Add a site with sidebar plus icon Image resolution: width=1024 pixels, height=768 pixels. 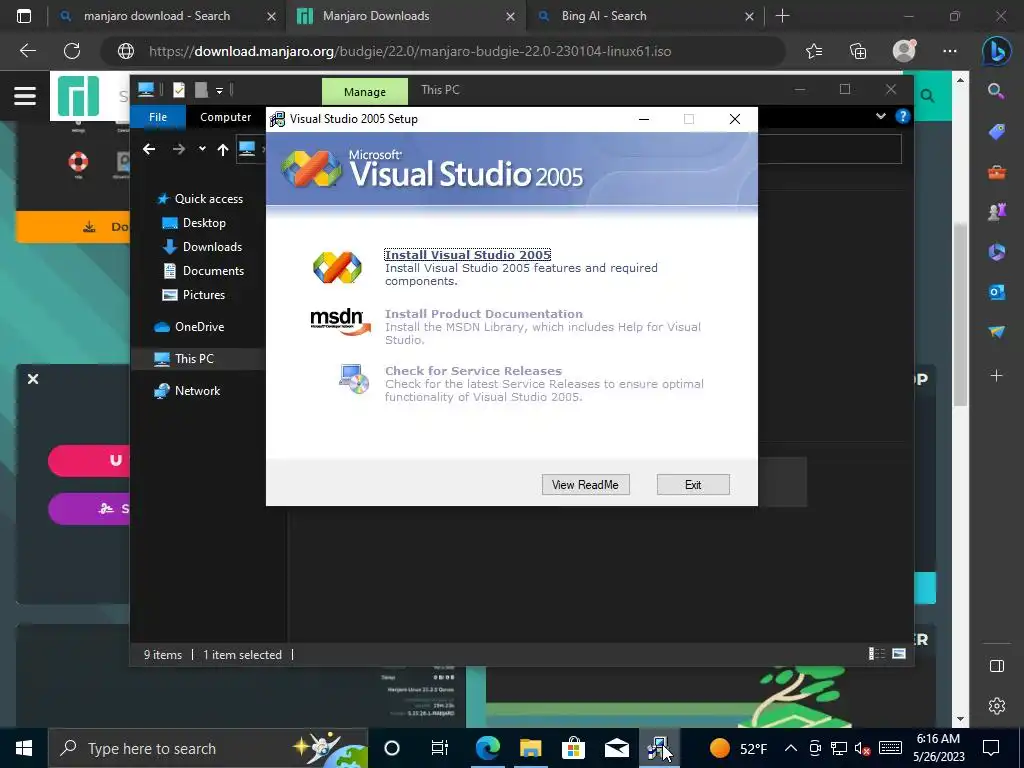[997, 376]
